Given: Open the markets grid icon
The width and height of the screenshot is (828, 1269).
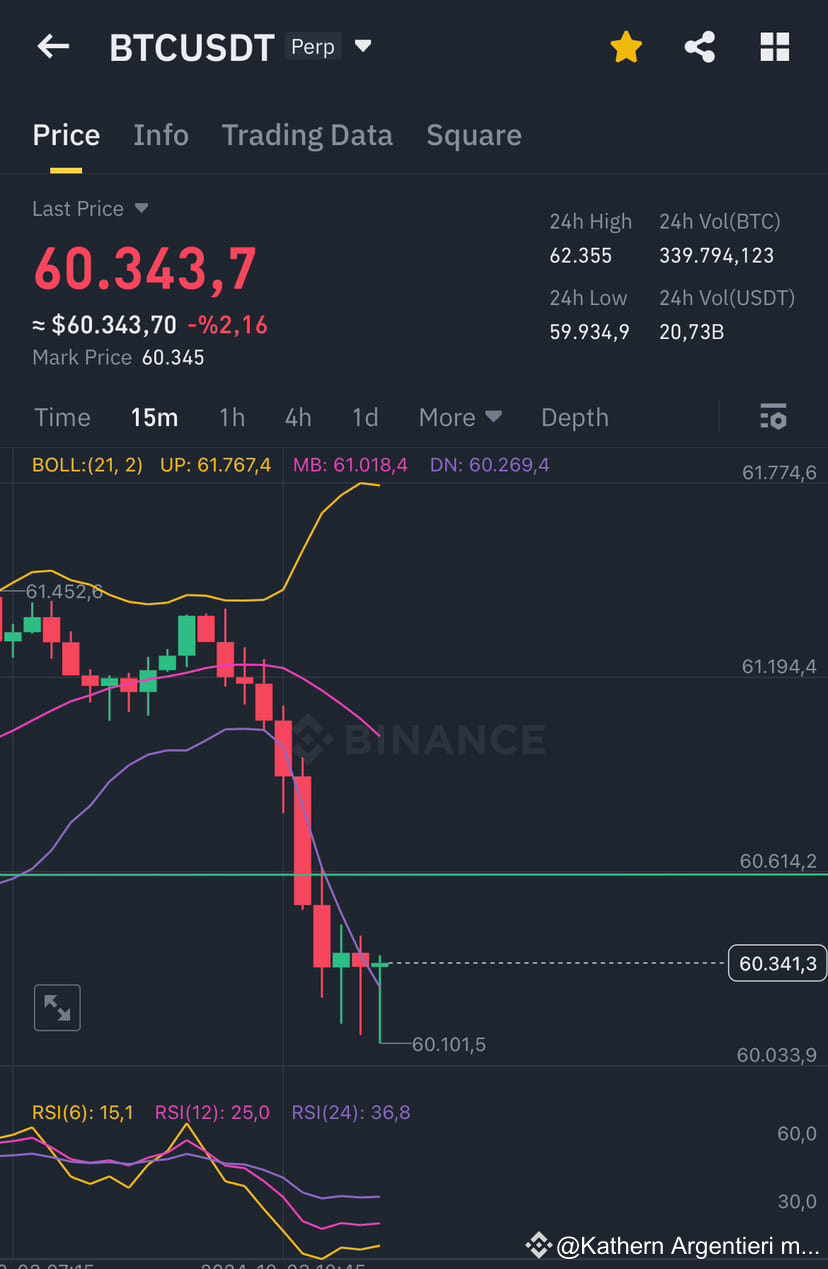Looking at the screenshot, I should (x=775, y=46).
